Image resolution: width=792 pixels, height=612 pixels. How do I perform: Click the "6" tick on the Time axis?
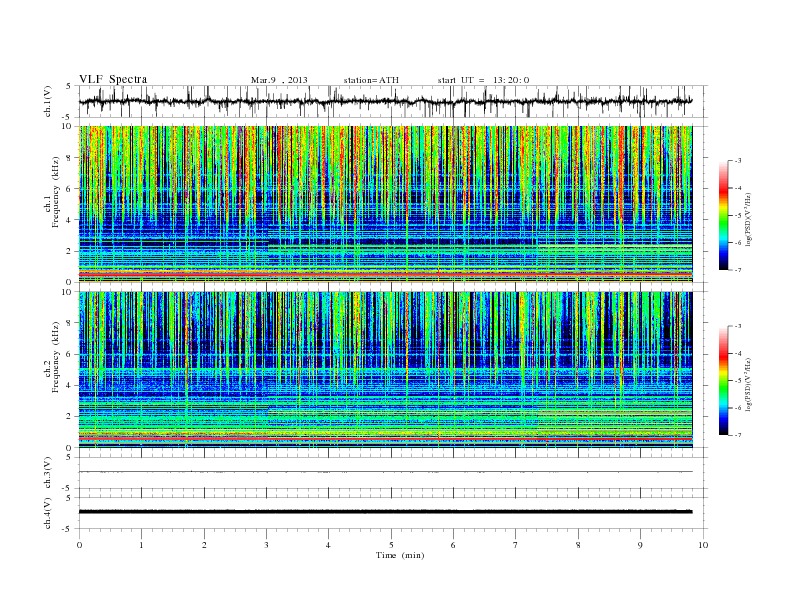click(453, 545)
